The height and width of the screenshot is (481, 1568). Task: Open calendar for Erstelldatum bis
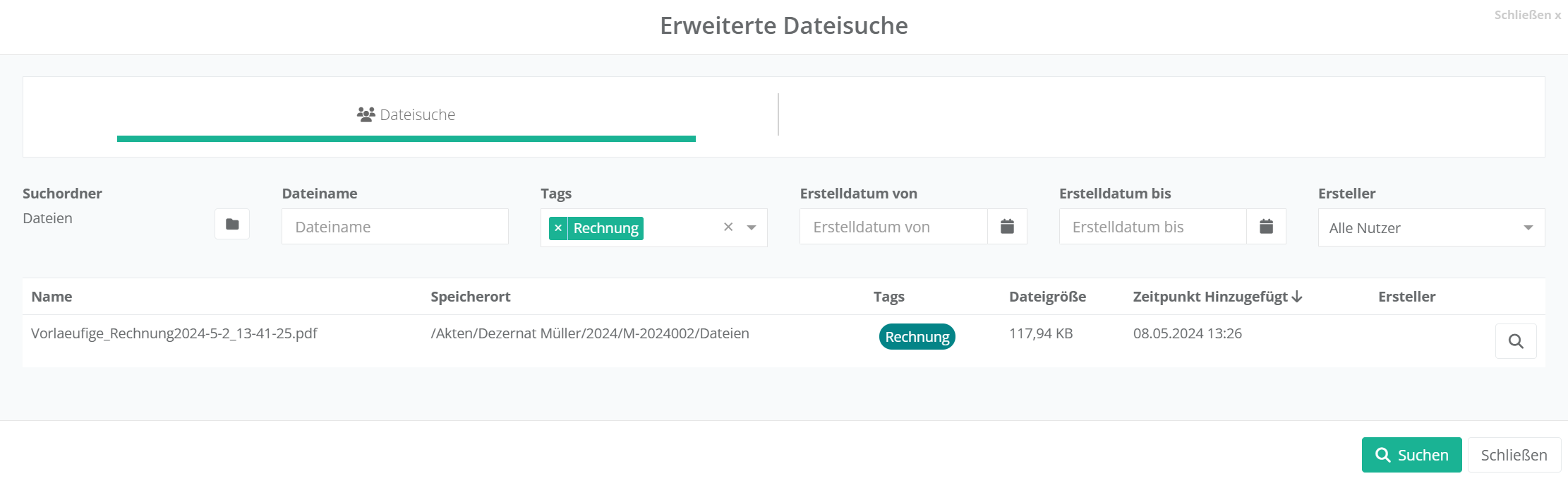click(x=1266, y=227)
